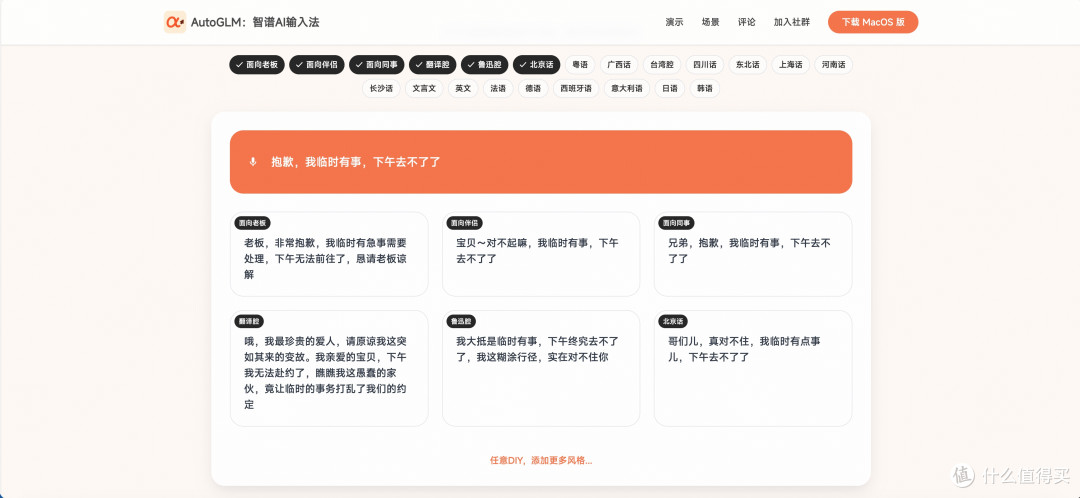Click the 任意DIY，添加更多风格 link
This screenshot has width=1080, height=498.
(x=541, y=460)
